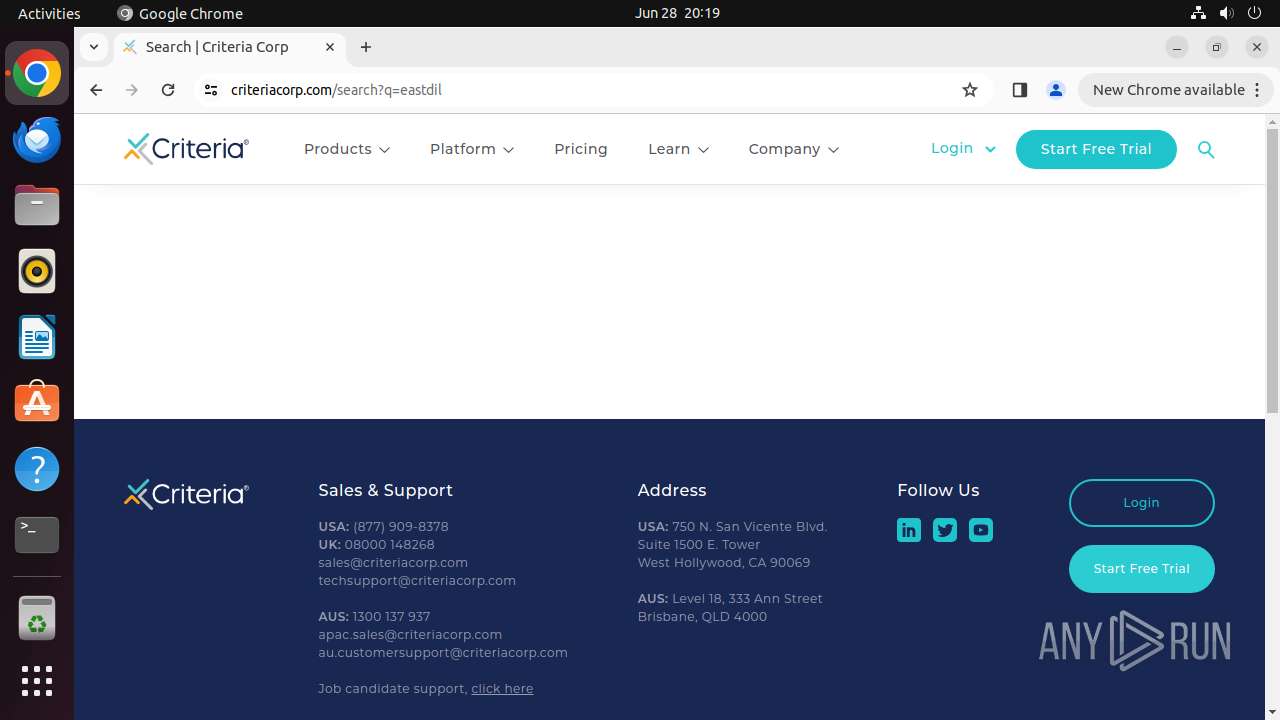This screenshot has height=720, width=1280.
Task: Click the au.customersupport@criteriacorp.com email
Action: (443, 653)
